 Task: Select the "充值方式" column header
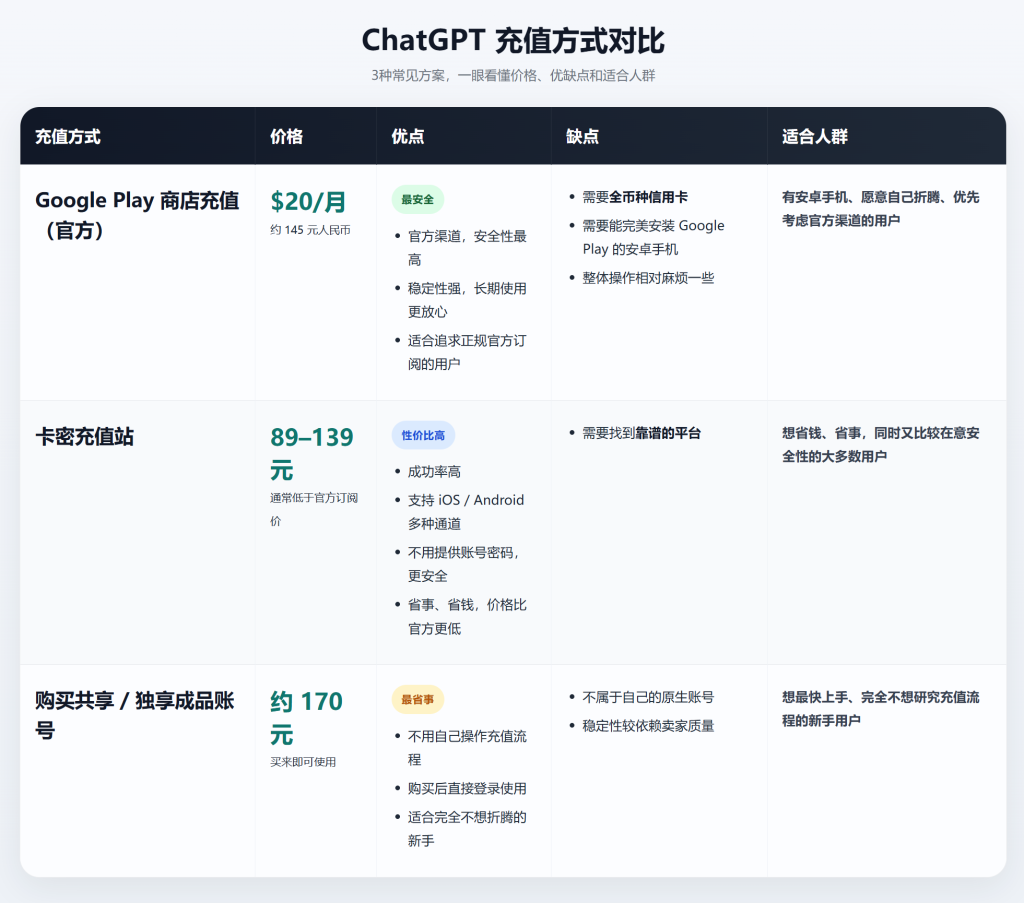68,137
